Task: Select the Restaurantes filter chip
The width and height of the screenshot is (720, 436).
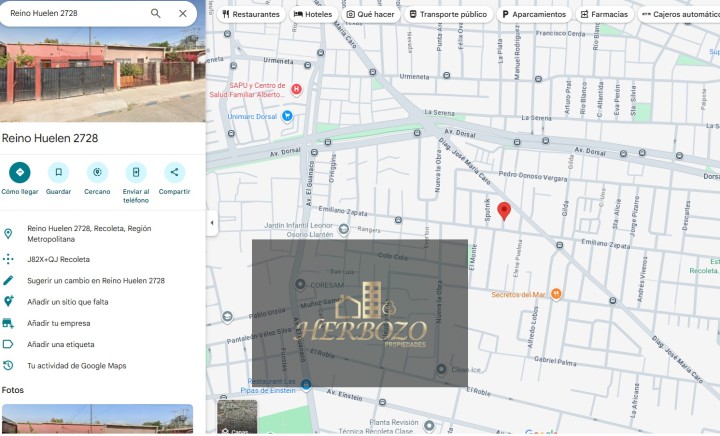Action: pos(251,15)
